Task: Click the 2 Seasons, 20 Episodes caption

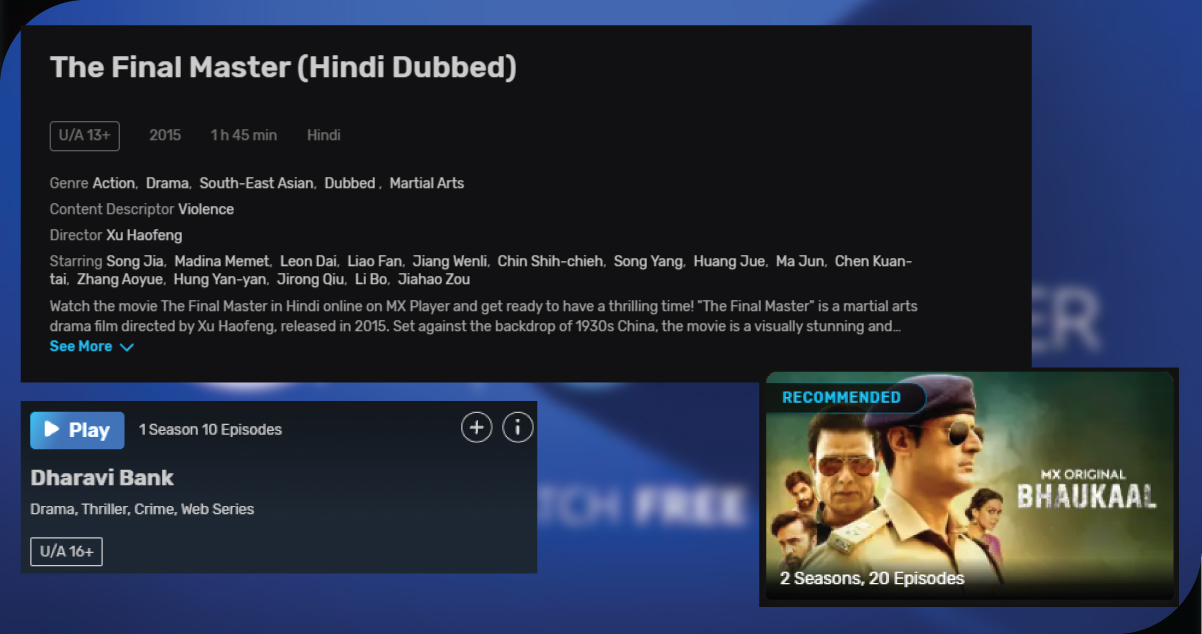Action: [x=872, y=578]
